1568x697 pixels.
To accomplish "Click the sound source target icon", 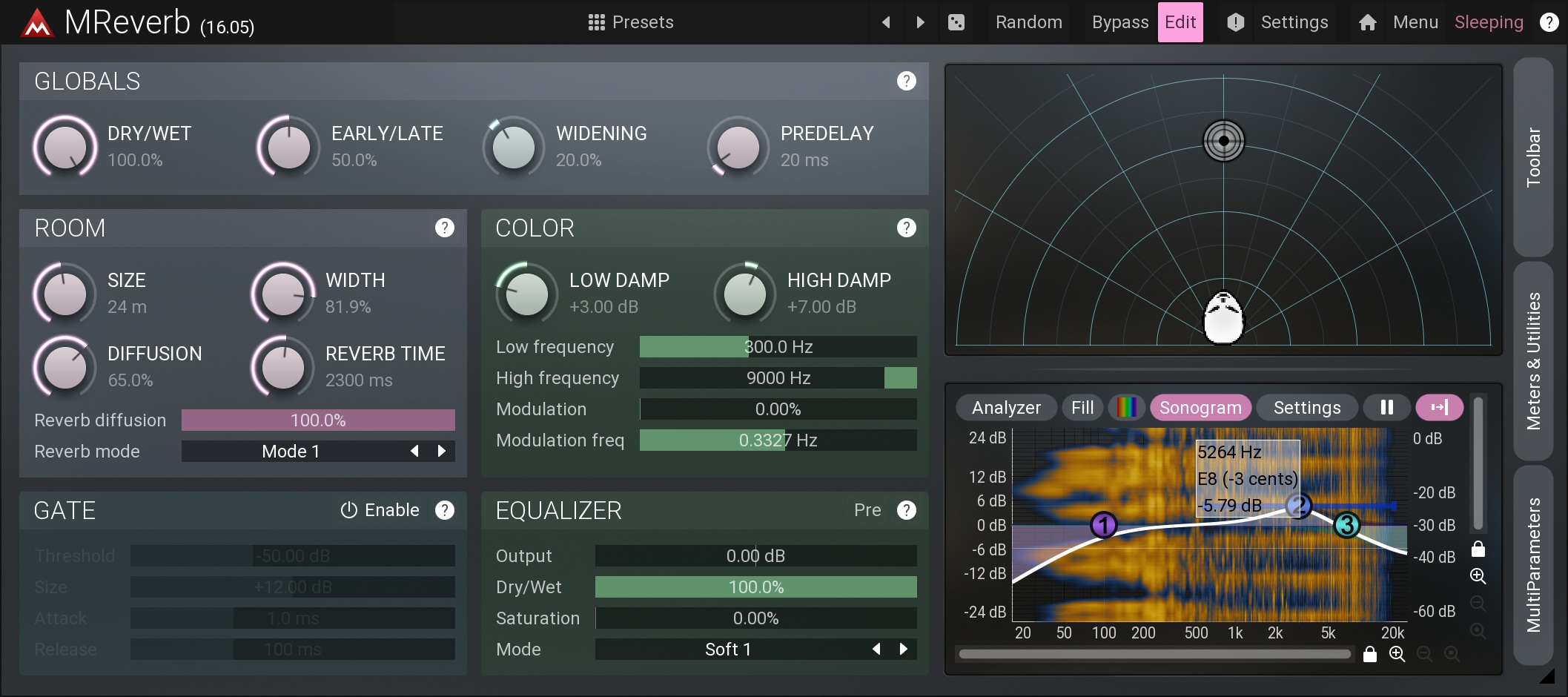I will click(x=1223, y=140).
